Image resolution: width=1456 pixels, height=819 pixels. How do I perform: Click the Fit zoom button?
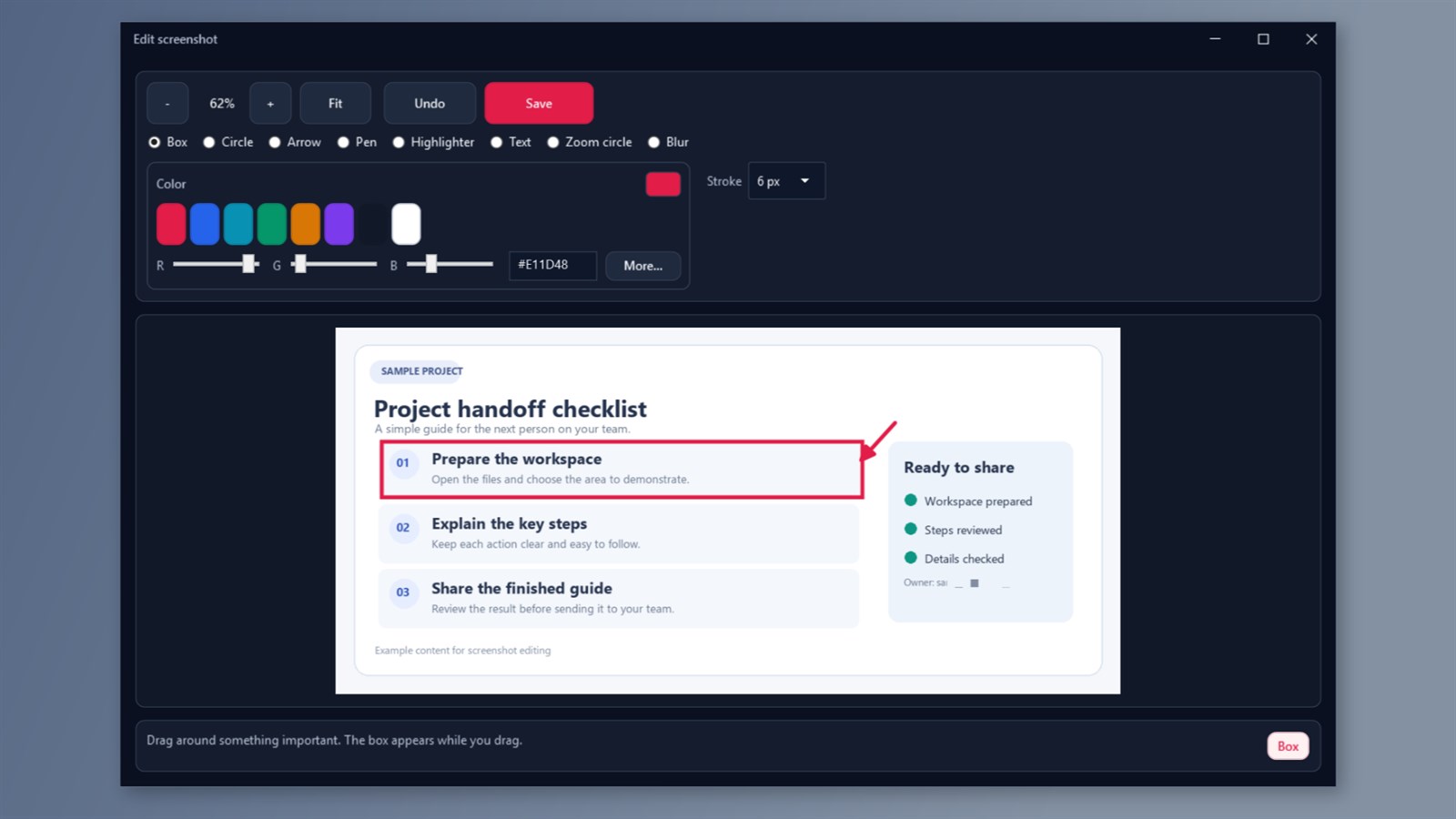(x=336, y=103)
